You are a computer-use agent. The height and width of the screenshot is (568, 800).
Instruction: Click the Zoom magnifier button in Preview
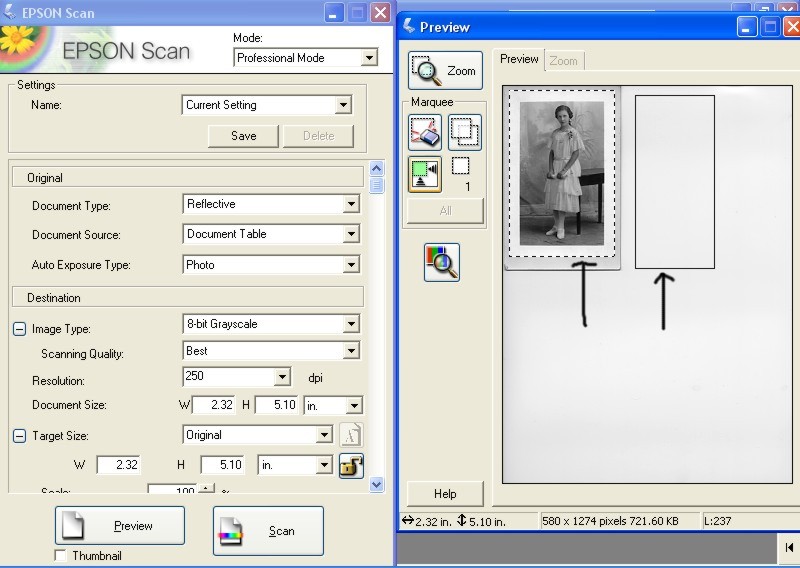click(445, 70)
